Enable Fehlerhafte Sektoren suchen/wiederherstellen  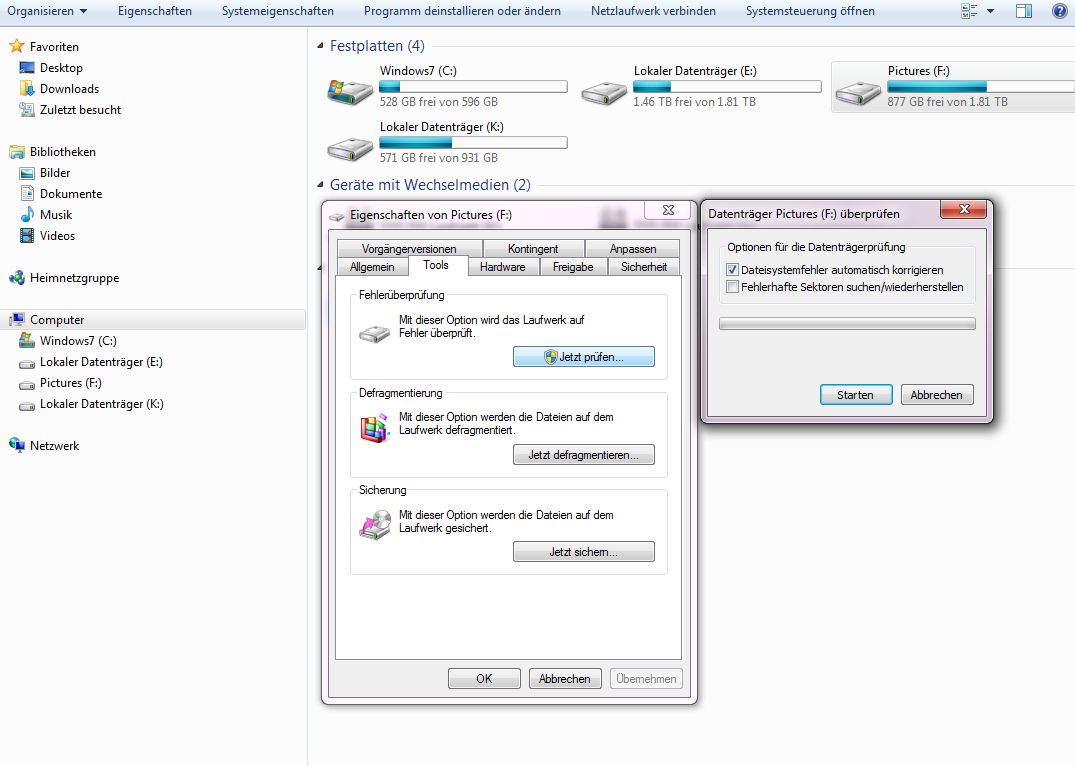pyautogui.click(x=733, y=287)
